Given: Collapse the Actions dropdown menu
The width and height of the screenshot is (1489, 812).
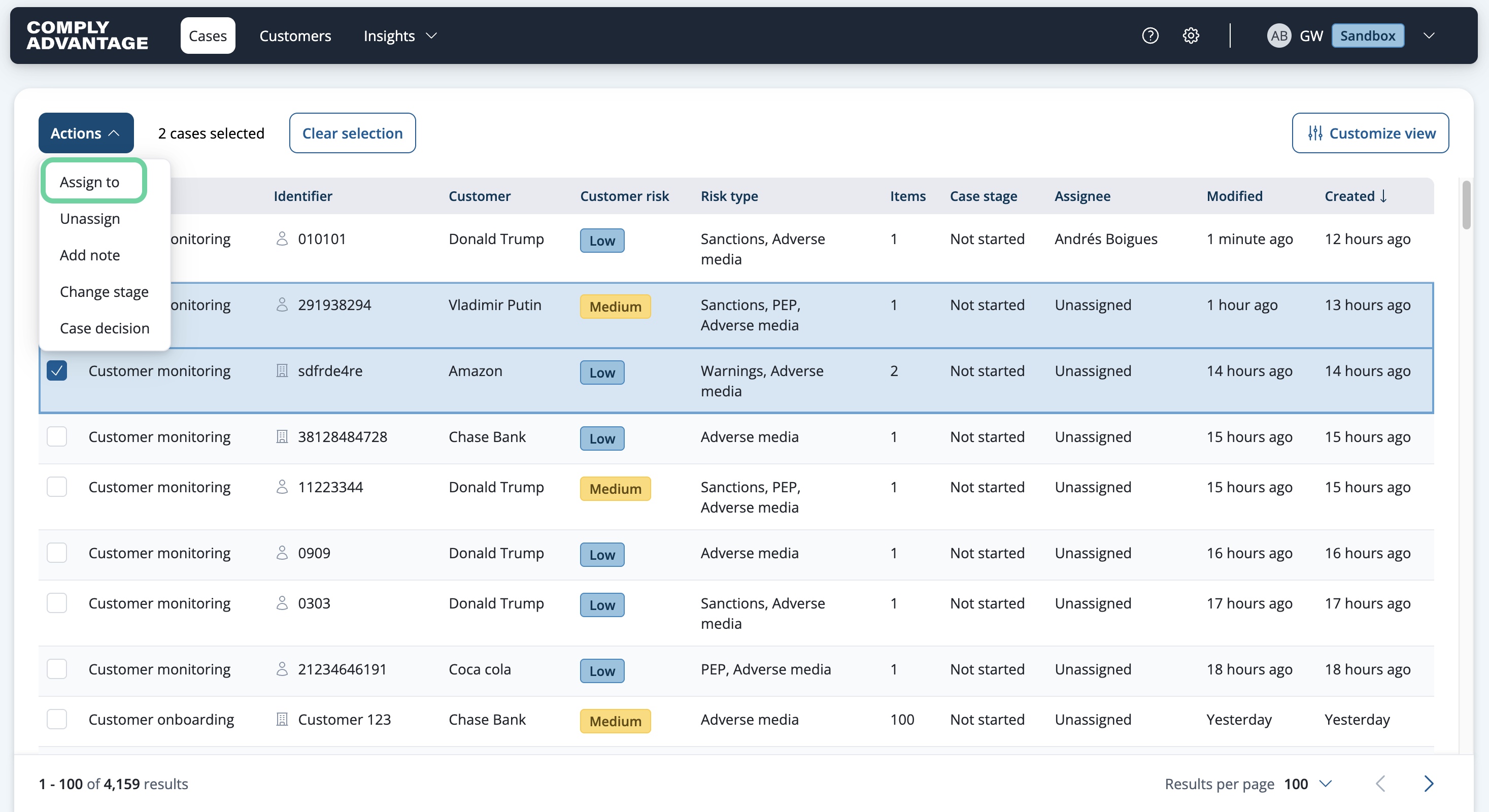Looking at the screenshot, I should point(86,133).
